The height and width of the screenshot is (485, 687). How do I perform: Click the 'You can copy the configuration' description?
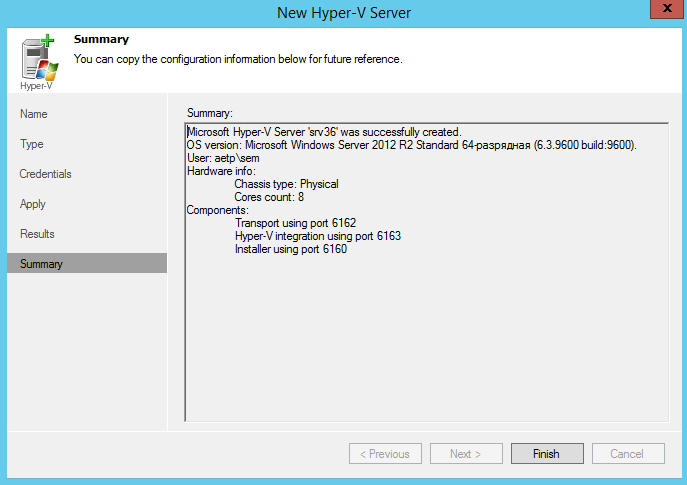click(x=238, y=59)
